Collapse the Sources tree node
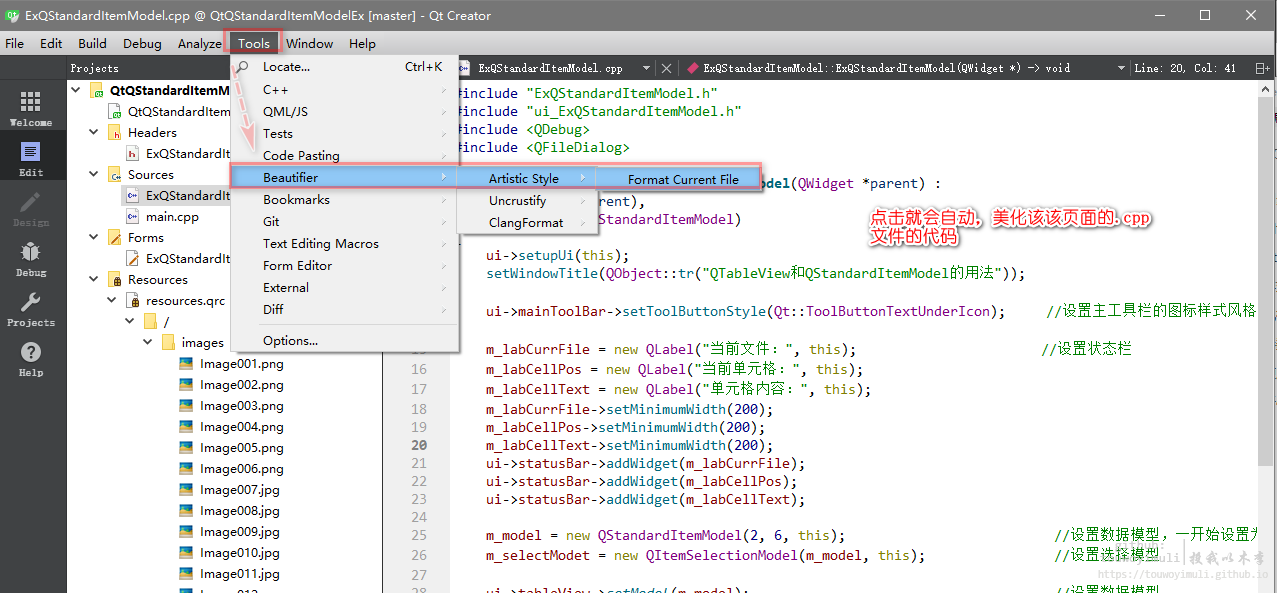The width and height of the screenshot is (1277, 593). click(95, 174)
